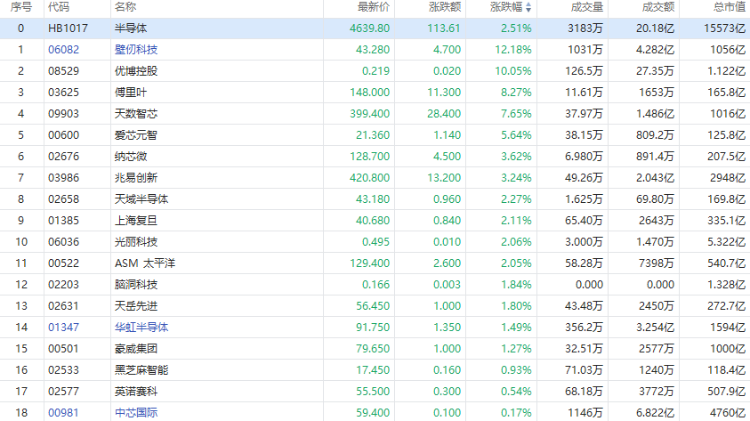Screen dimensions: 750x421
Task: Click stock code 02676
Action: click(x=64, y=156)
